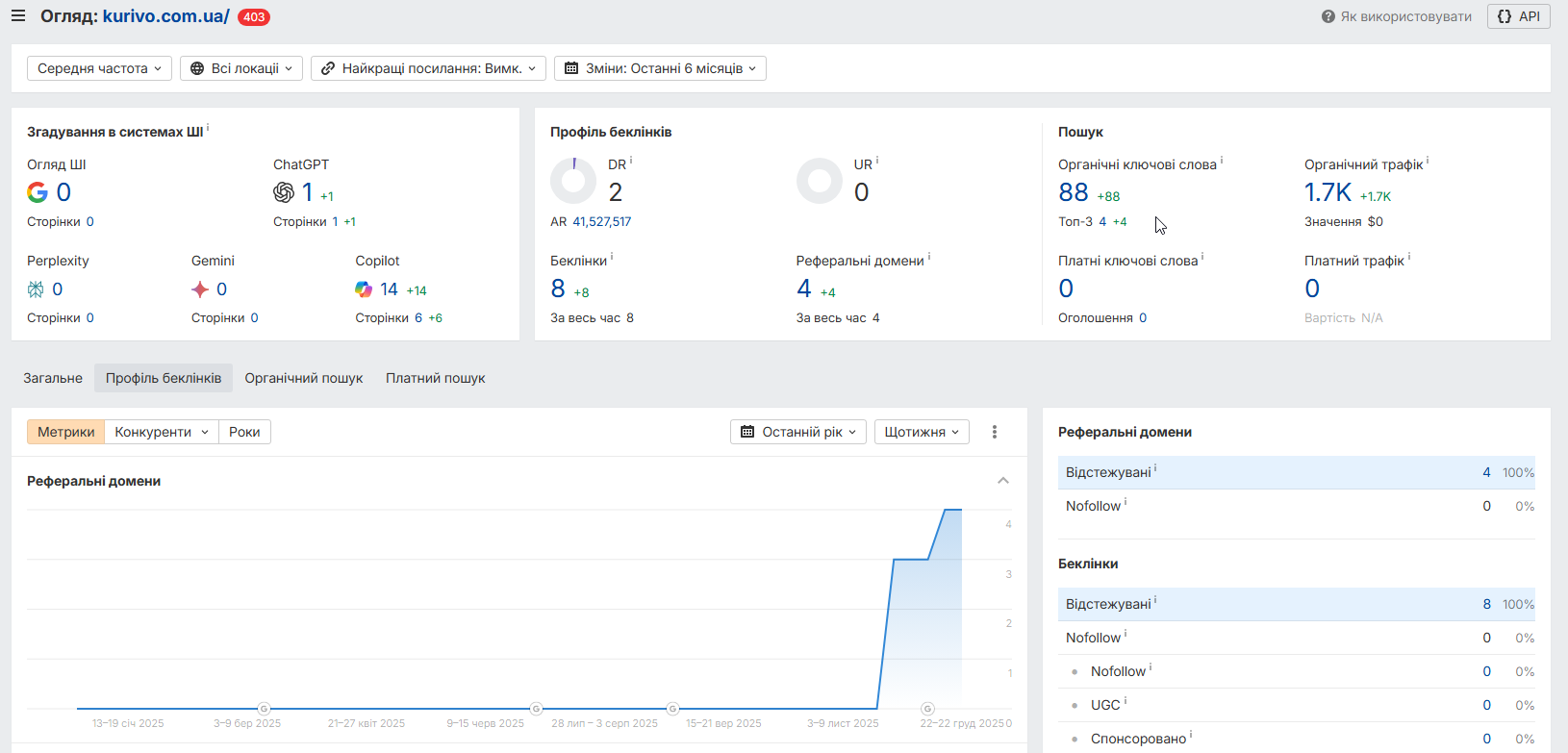Switch chart view to Роки
The image size is (1568, 753).
pos(244,432)
